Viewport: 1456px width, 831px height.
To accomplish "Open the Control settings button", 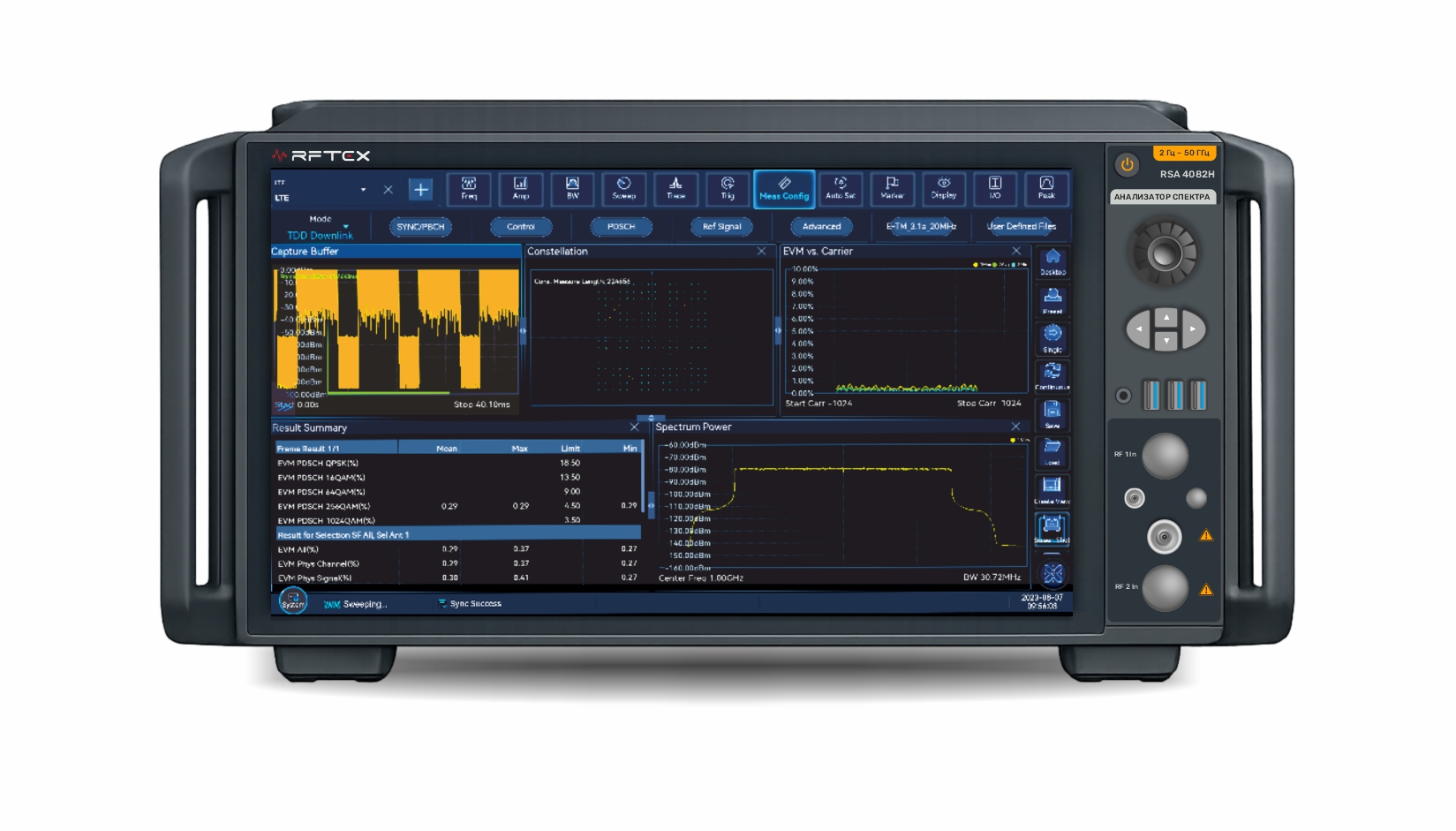I will (x=521, y=227).
